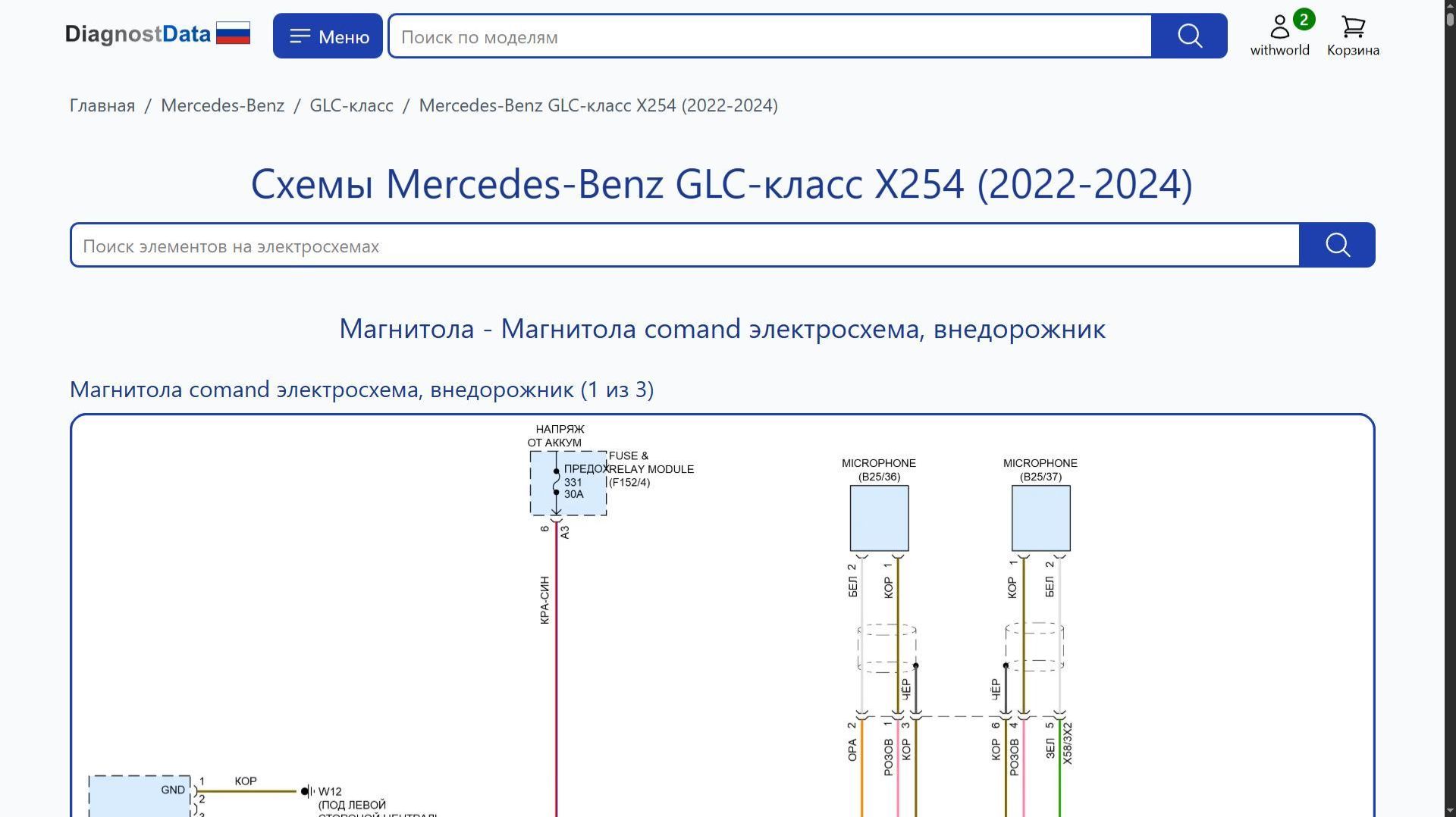Click the НАПРЯЖ ОТ АККУМ label
Screen dimensions: 1456x817
pyautogui.click(x=557, y=436)
